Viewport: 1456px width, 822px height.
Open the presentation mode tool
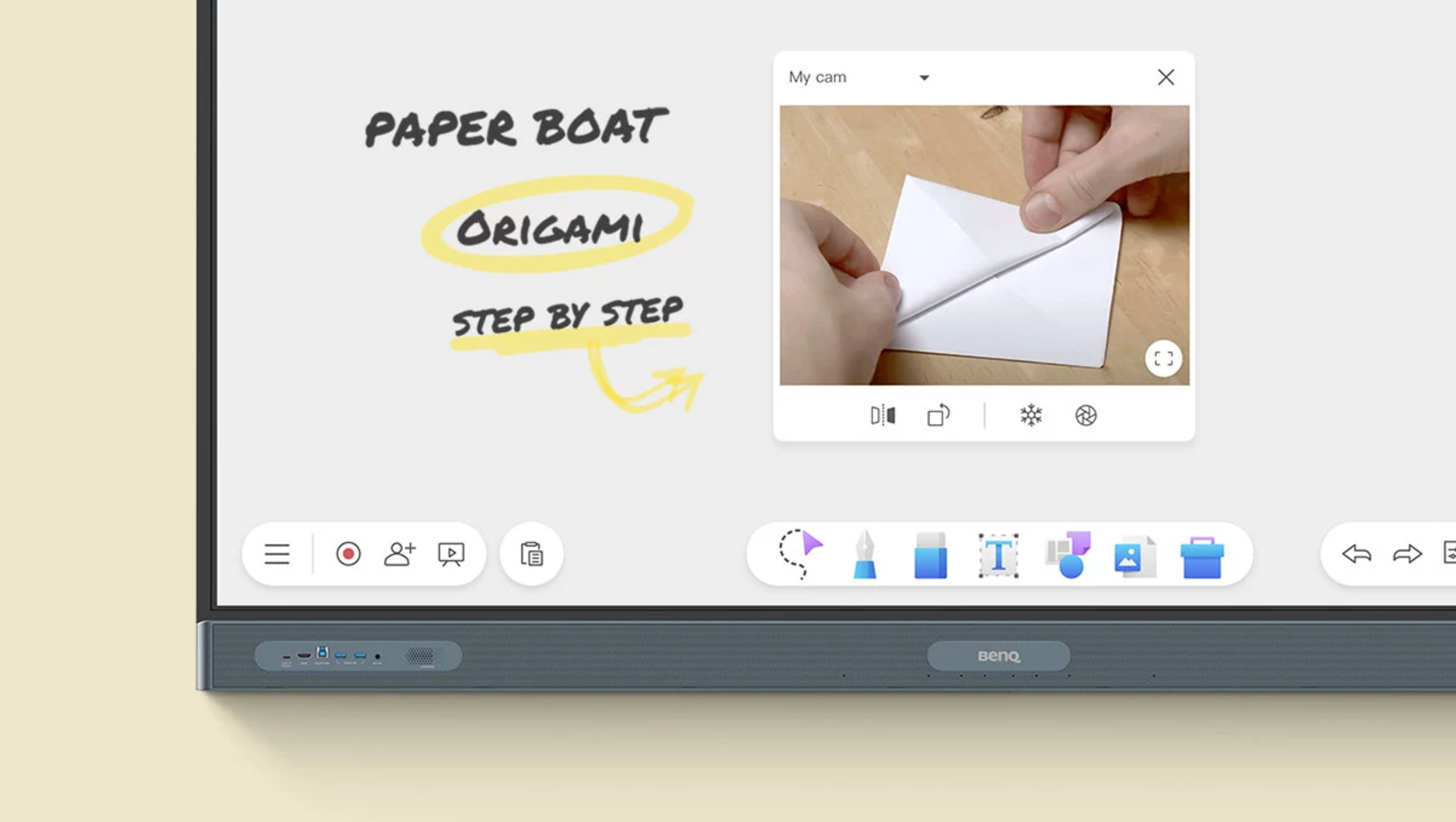[x=451, y=553]
